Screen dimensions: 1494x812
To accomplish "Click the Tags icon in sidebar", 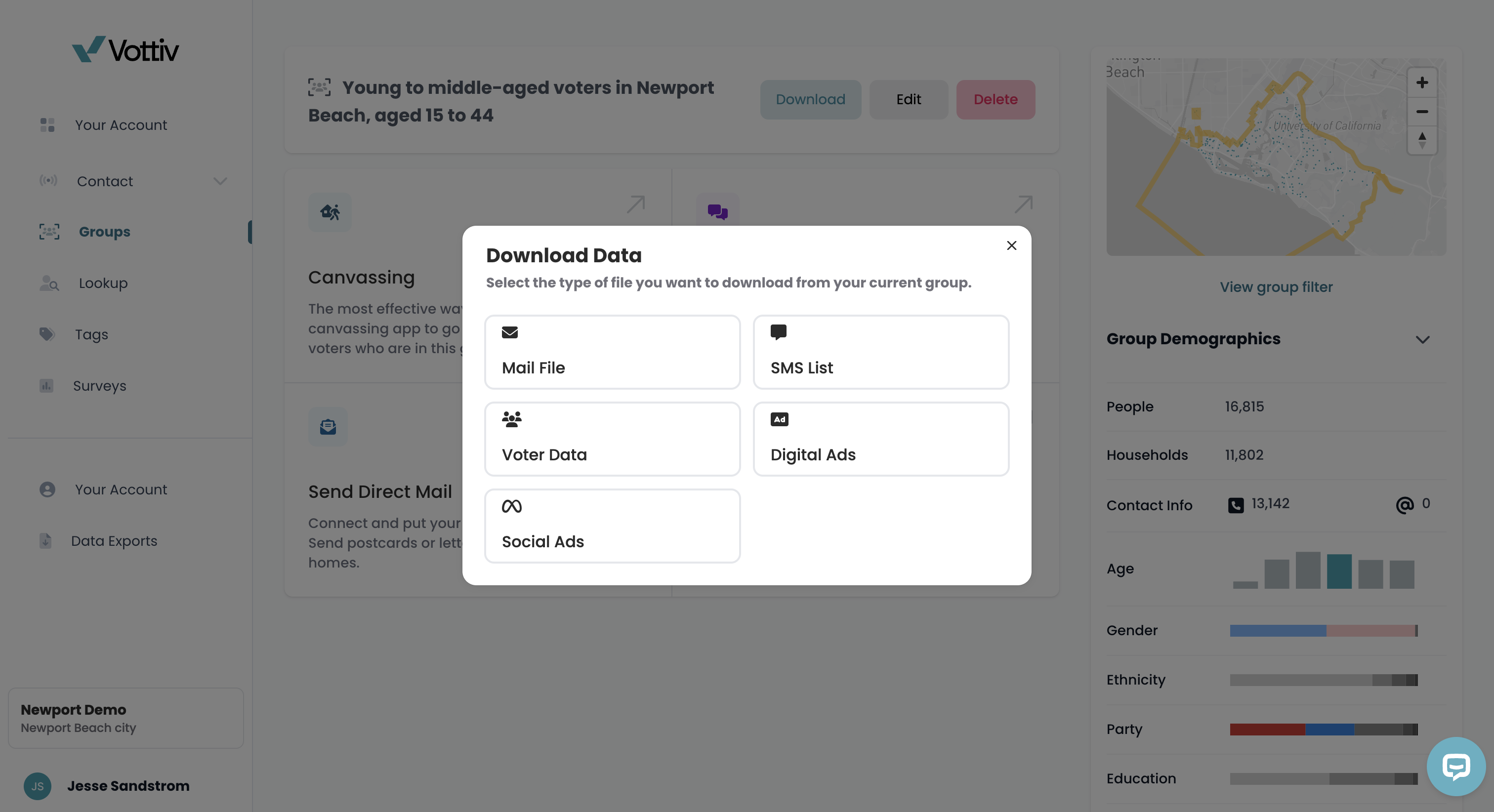I will [47, 334].
